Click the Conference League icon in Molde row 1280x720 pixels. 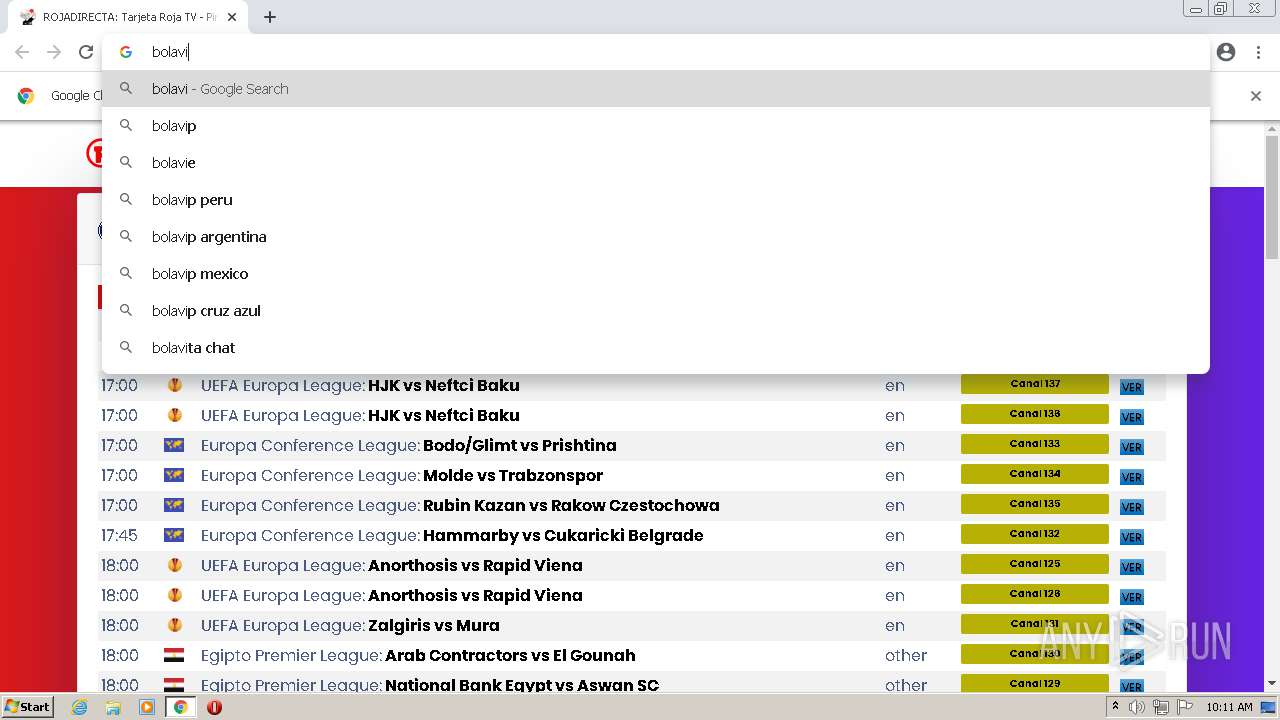[x=174, y=475]
